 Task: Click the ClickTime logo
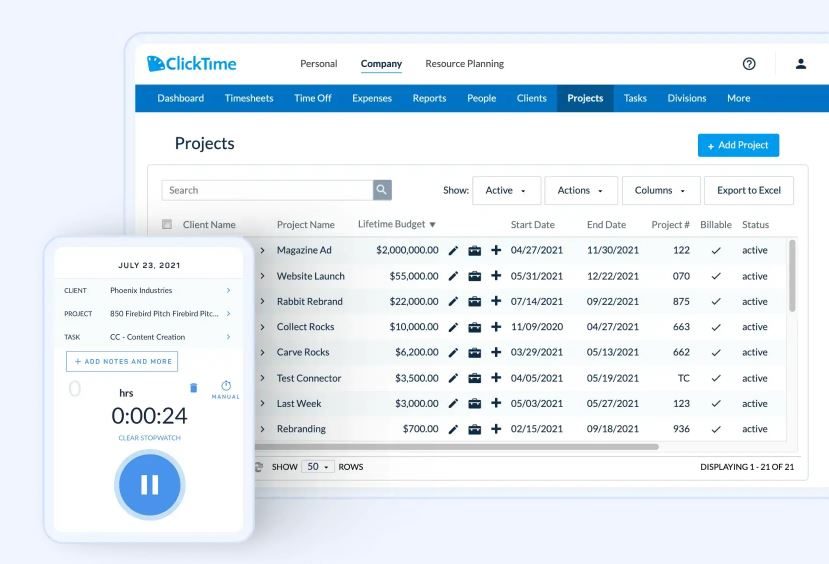[192, 63]
